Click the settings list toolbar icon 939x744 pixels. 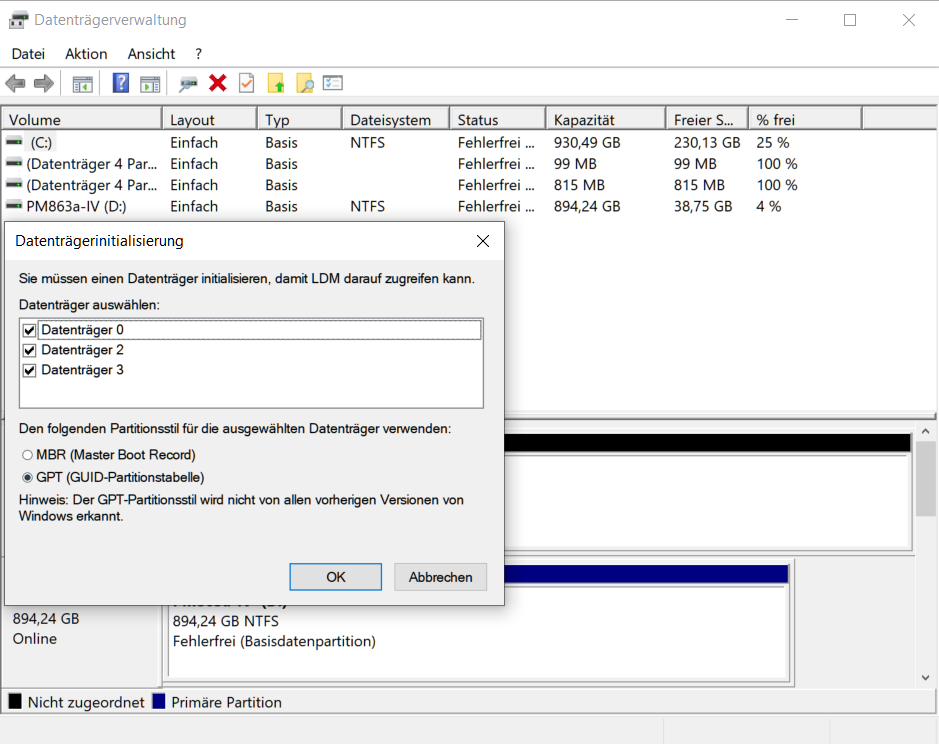point(332,83)
